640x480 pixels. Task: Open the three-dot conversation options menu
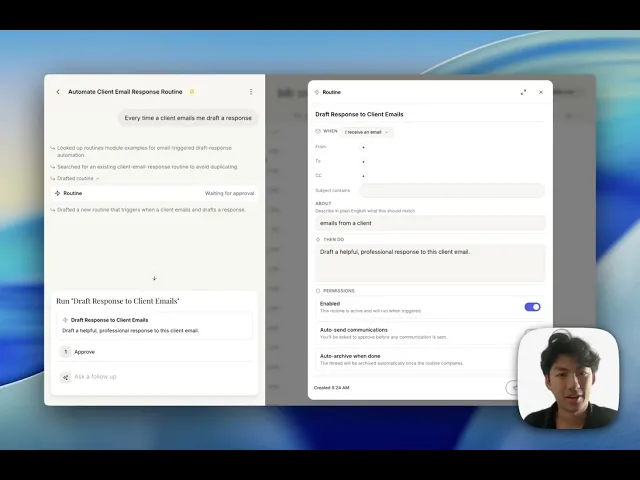251,92
